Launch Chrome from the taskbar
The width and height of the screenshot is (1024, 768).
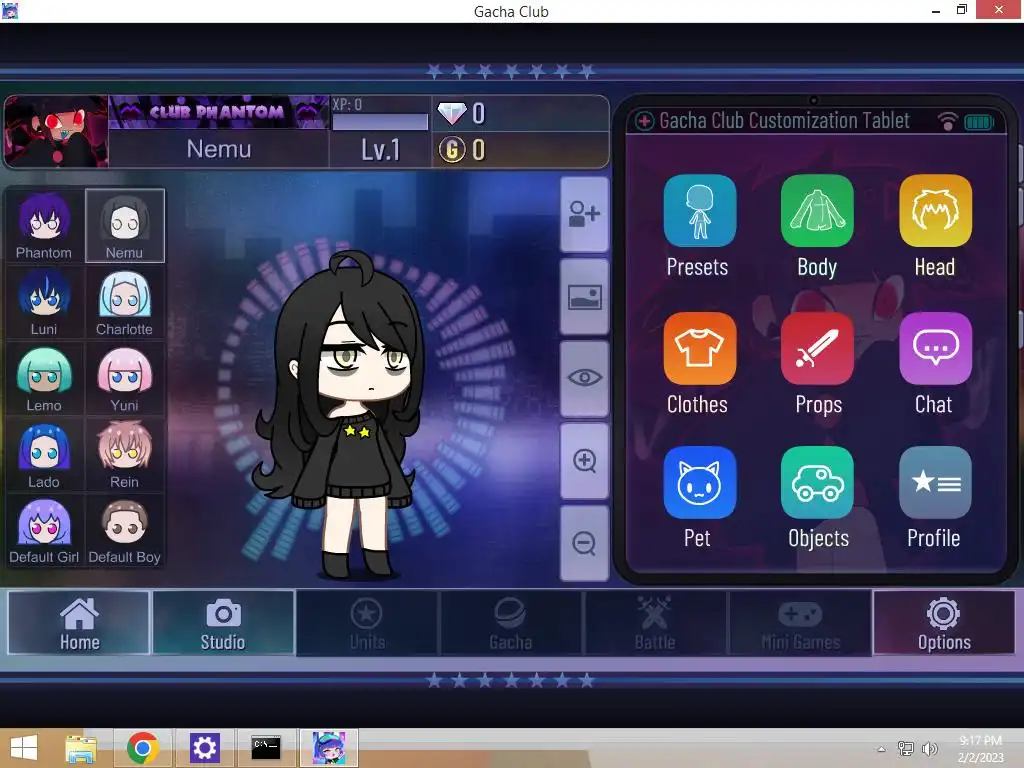click(142, 748)
